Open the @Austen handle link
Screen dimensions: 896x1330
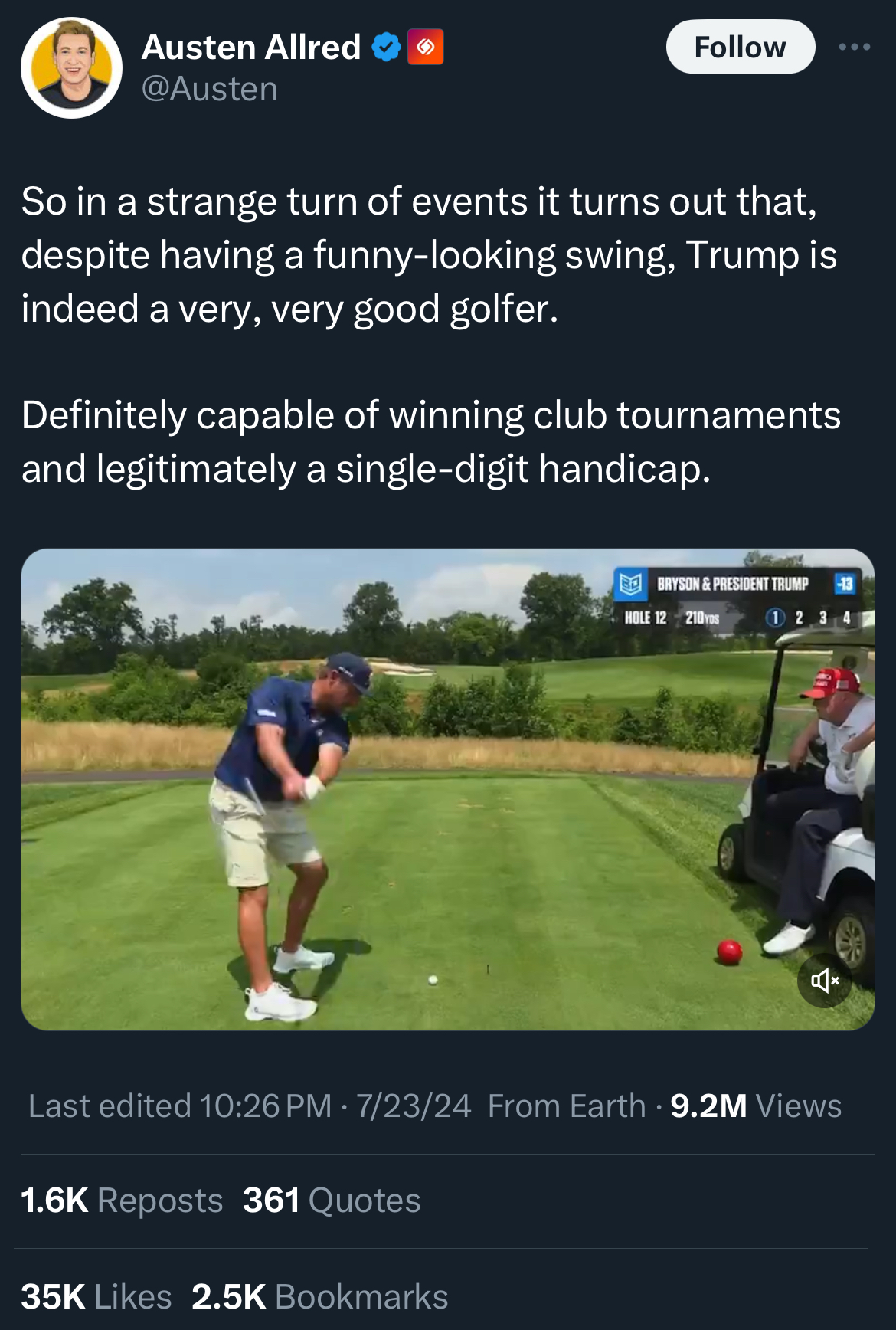(x=209, y=89)
